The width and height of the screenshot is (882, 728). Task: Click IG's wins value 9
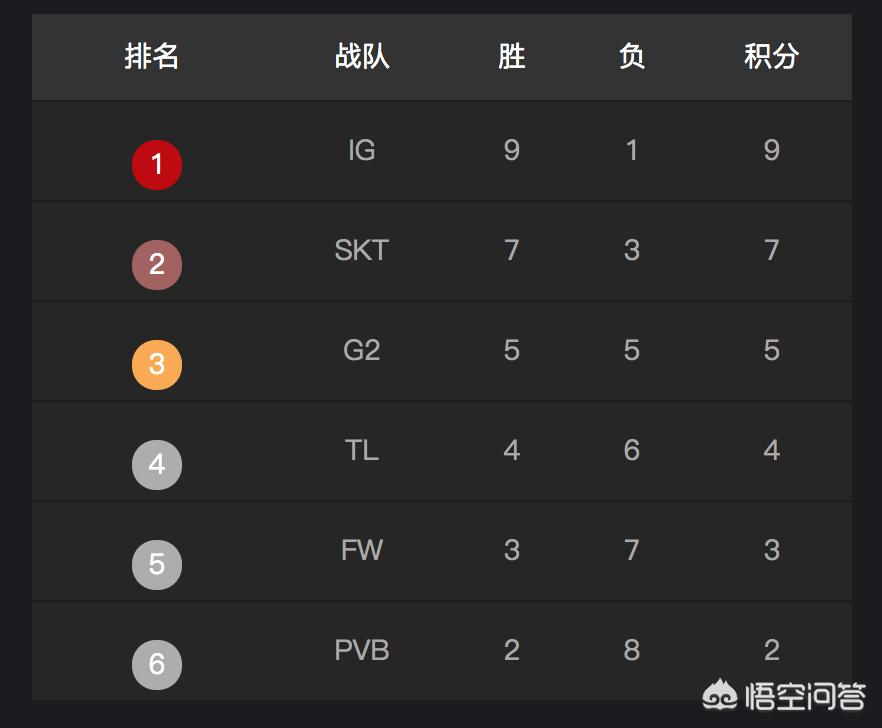click(511, 150)
